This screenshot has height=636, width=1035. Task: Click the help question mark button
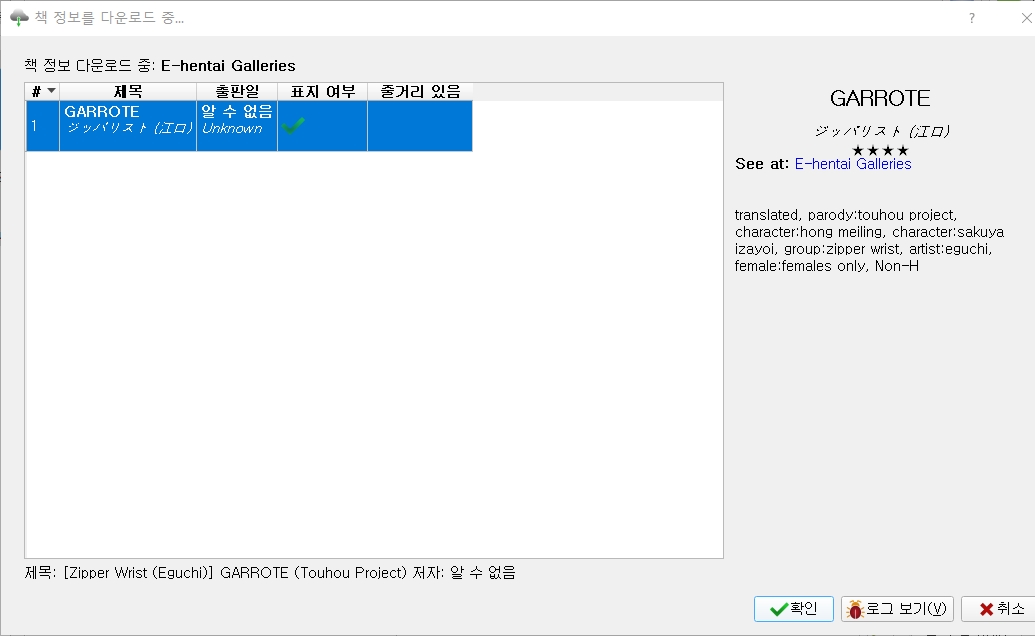click(972, 18)
